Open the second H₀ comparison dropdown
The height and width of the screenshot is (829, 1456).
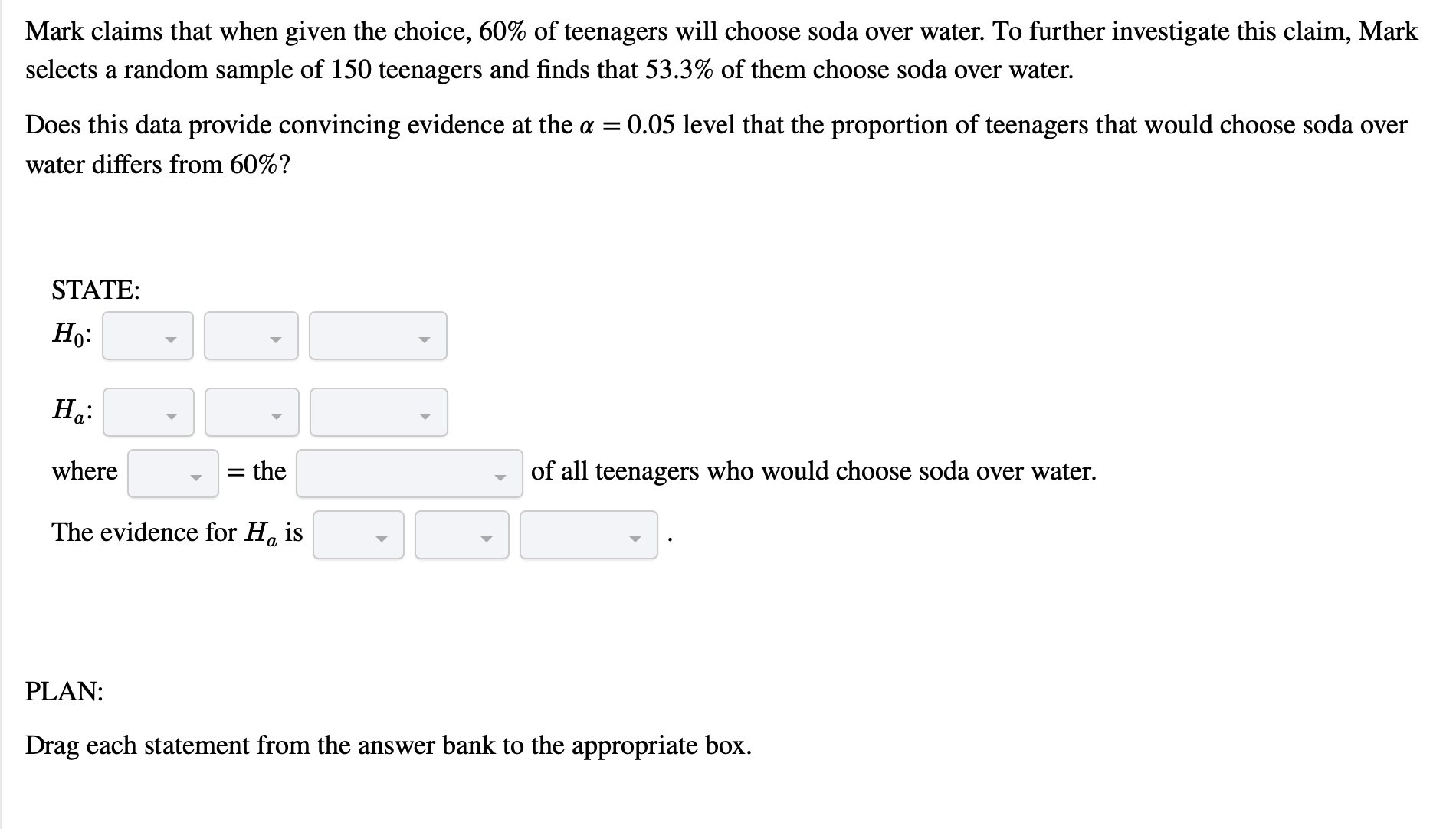251,336
